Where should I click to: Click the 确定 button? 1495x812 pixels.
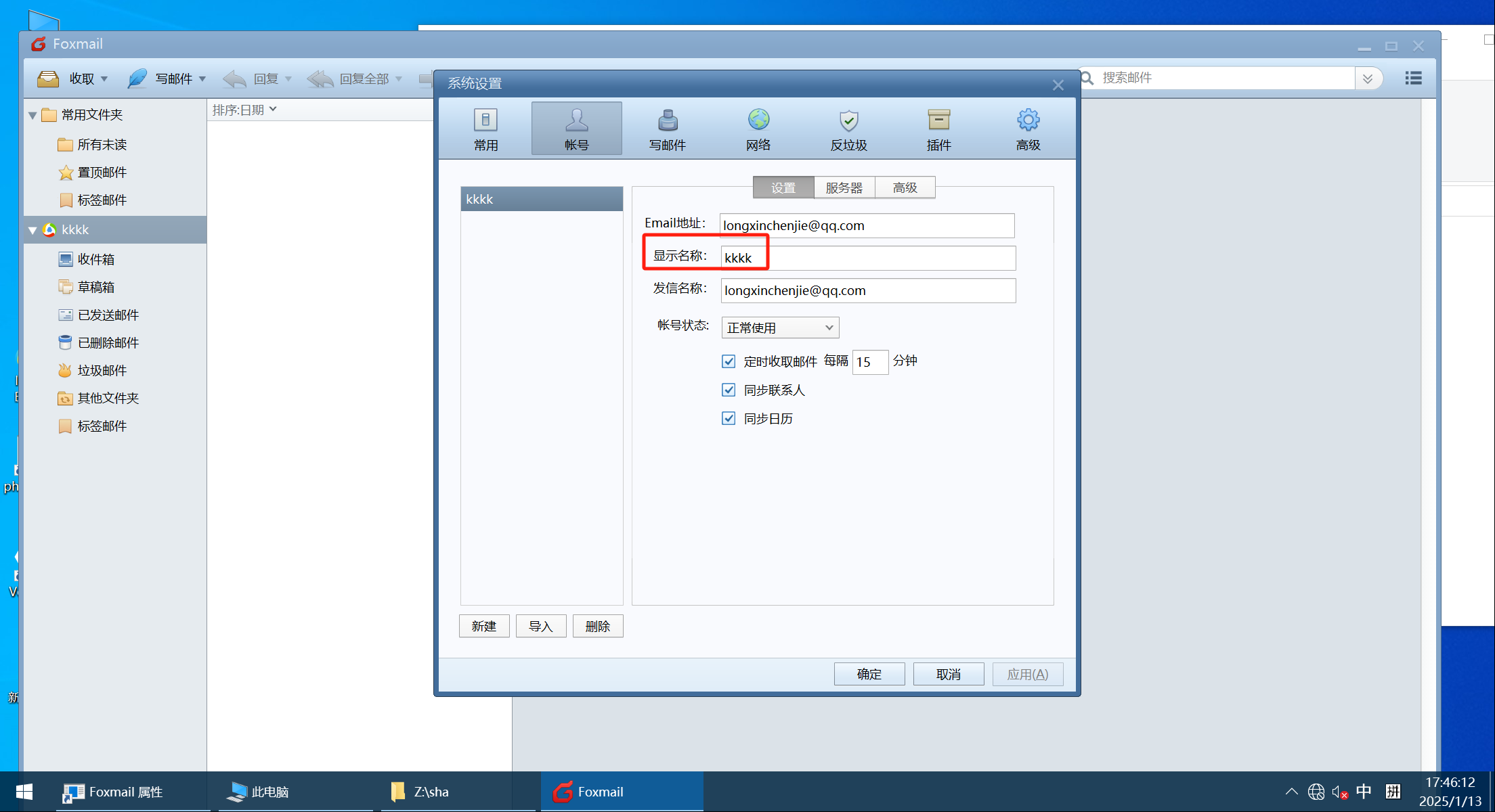click(869, 674)
